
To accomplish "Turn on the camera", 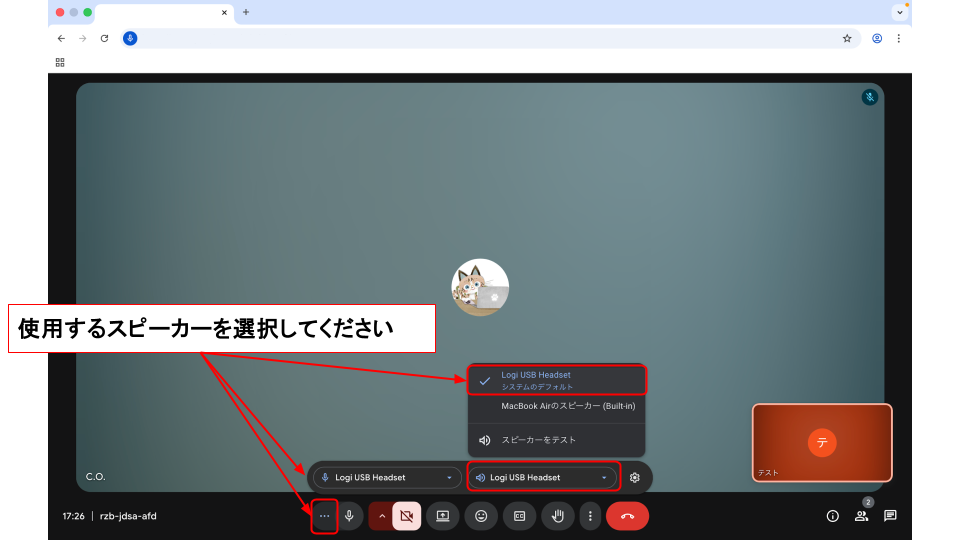I will 406,516.
